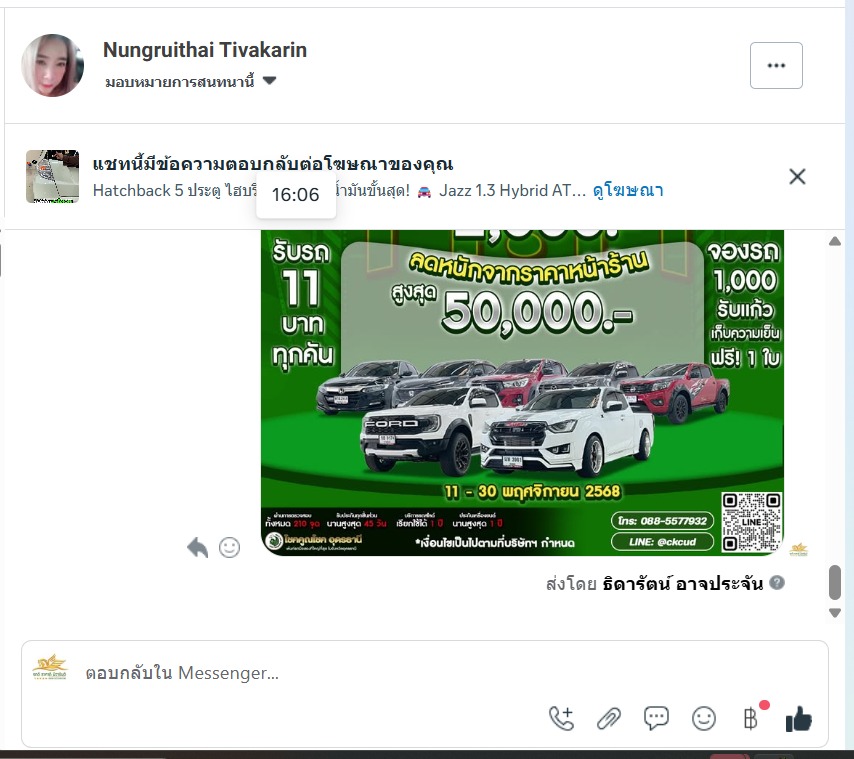Attach a file using the paperclip icon
854x759 pixels.
pyautogui.click(x=609, y=718)
